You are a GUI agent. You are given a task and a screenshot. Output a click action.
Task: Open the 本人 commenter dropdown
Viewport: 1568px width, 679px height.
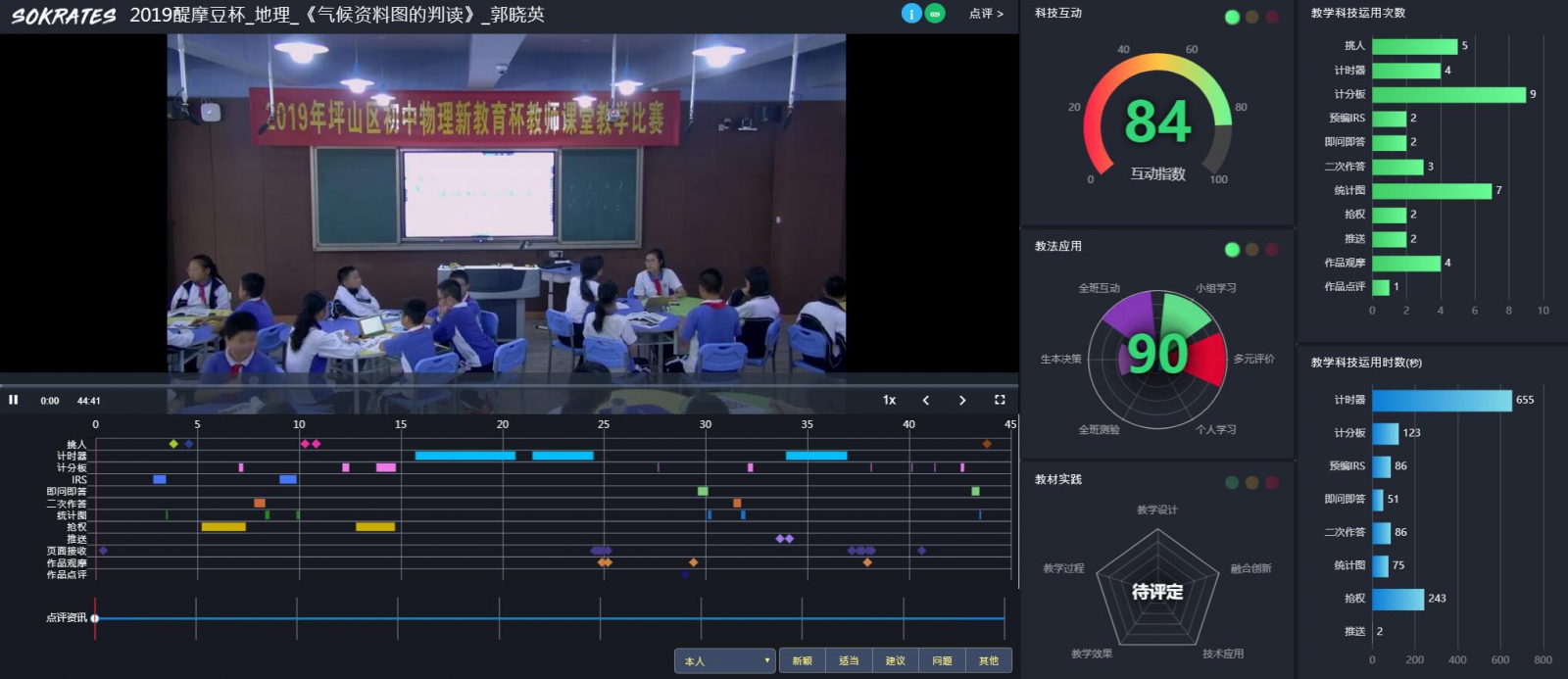point(725,661)
